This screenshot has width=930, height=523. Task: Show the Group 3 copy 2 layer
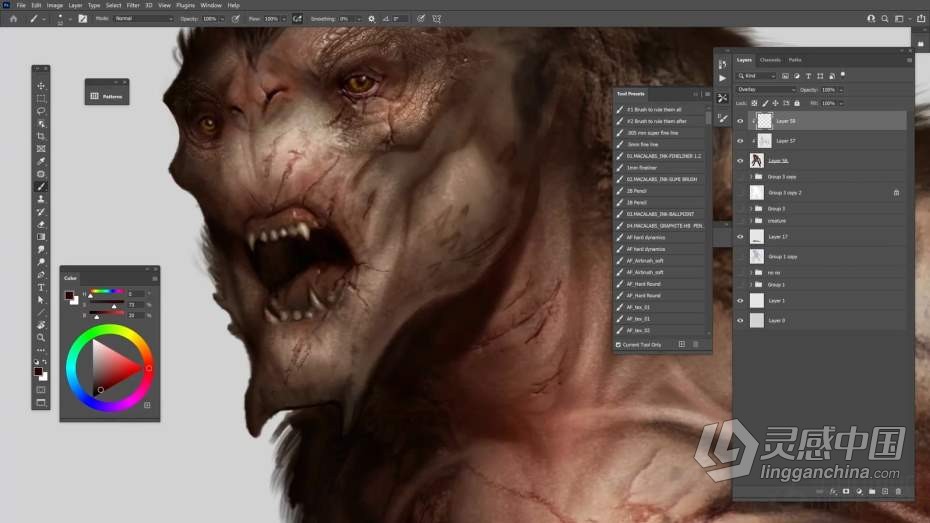[x=740, y=193]
